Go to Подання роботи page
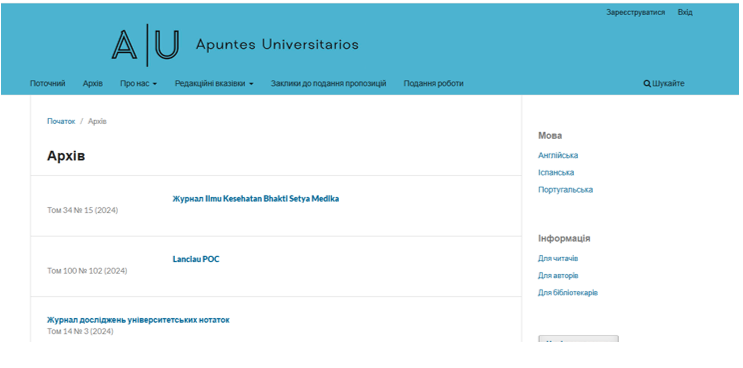The width and height of the screenshot is (743, 368). (434, 84)
